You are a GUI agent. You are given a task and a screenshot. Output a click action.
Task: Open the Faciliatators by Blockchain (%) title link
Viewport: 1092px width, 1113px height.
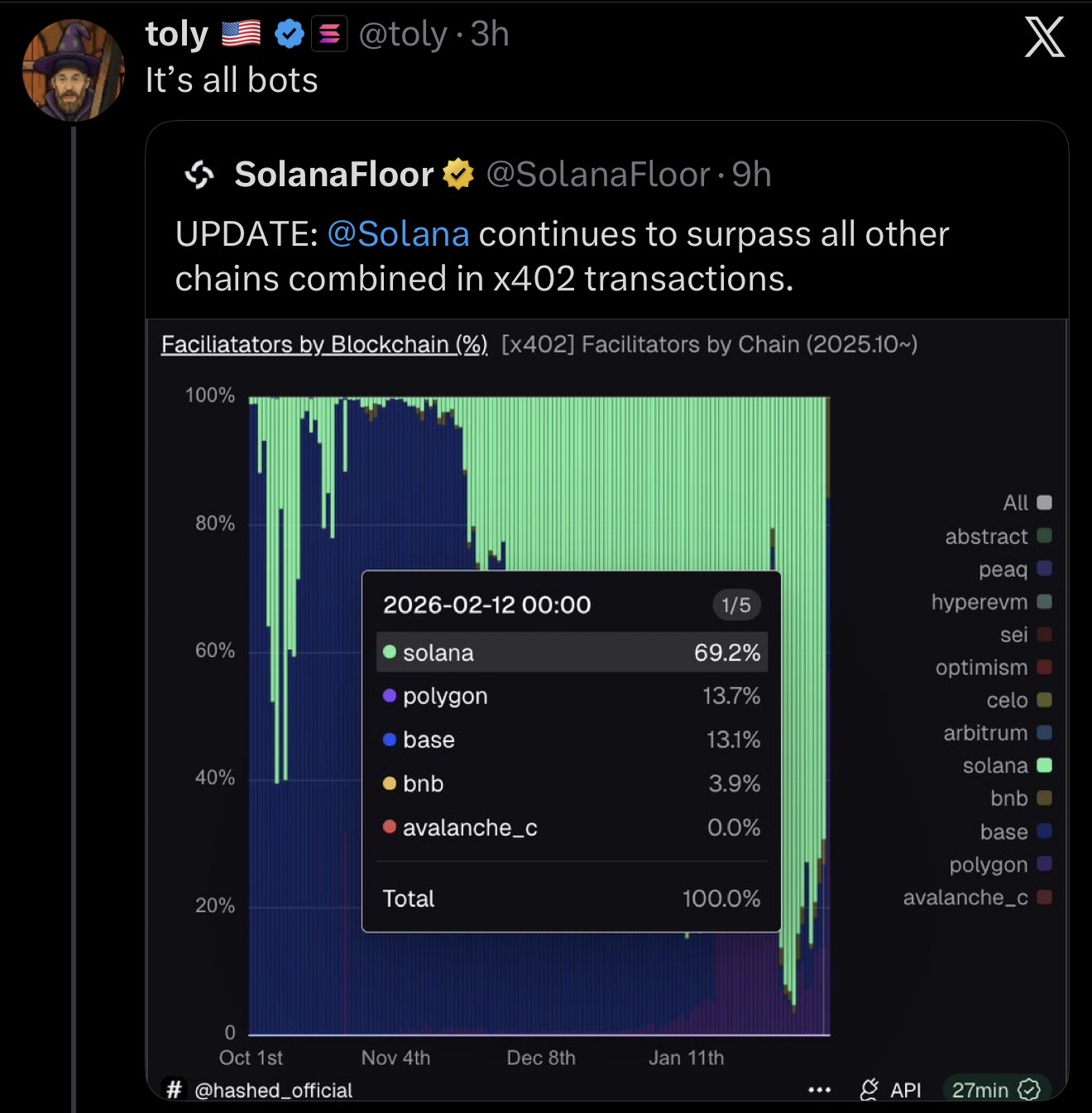click(324, 344)
